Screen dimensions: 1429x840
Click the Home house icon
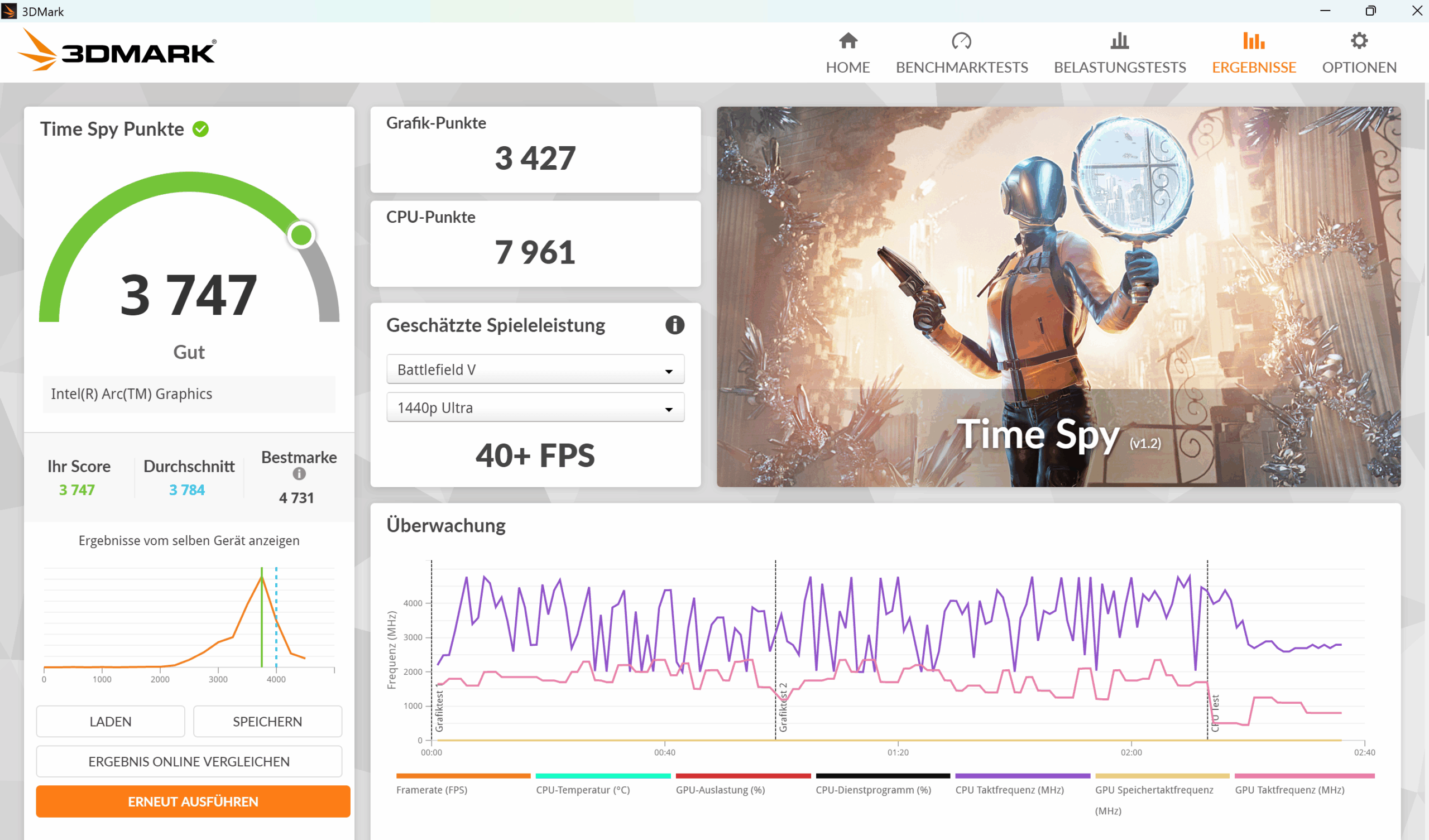848,41
